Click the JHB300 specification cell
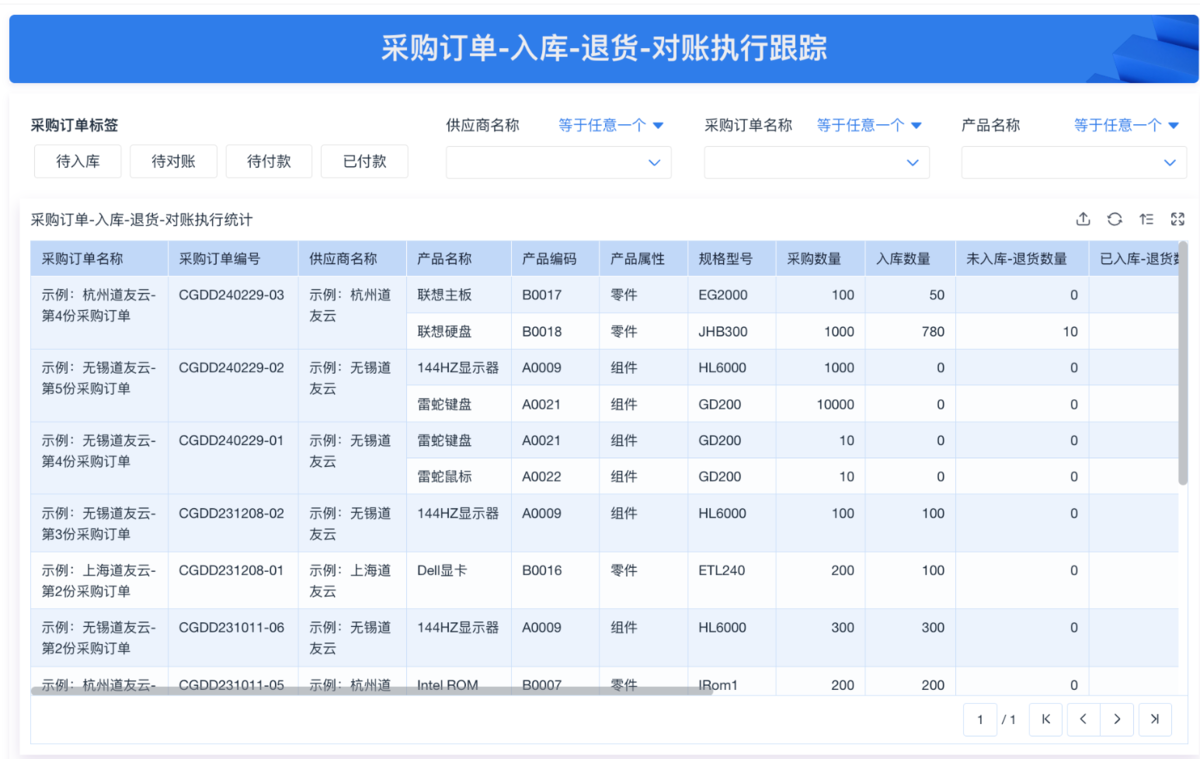 tap(731, 331)
